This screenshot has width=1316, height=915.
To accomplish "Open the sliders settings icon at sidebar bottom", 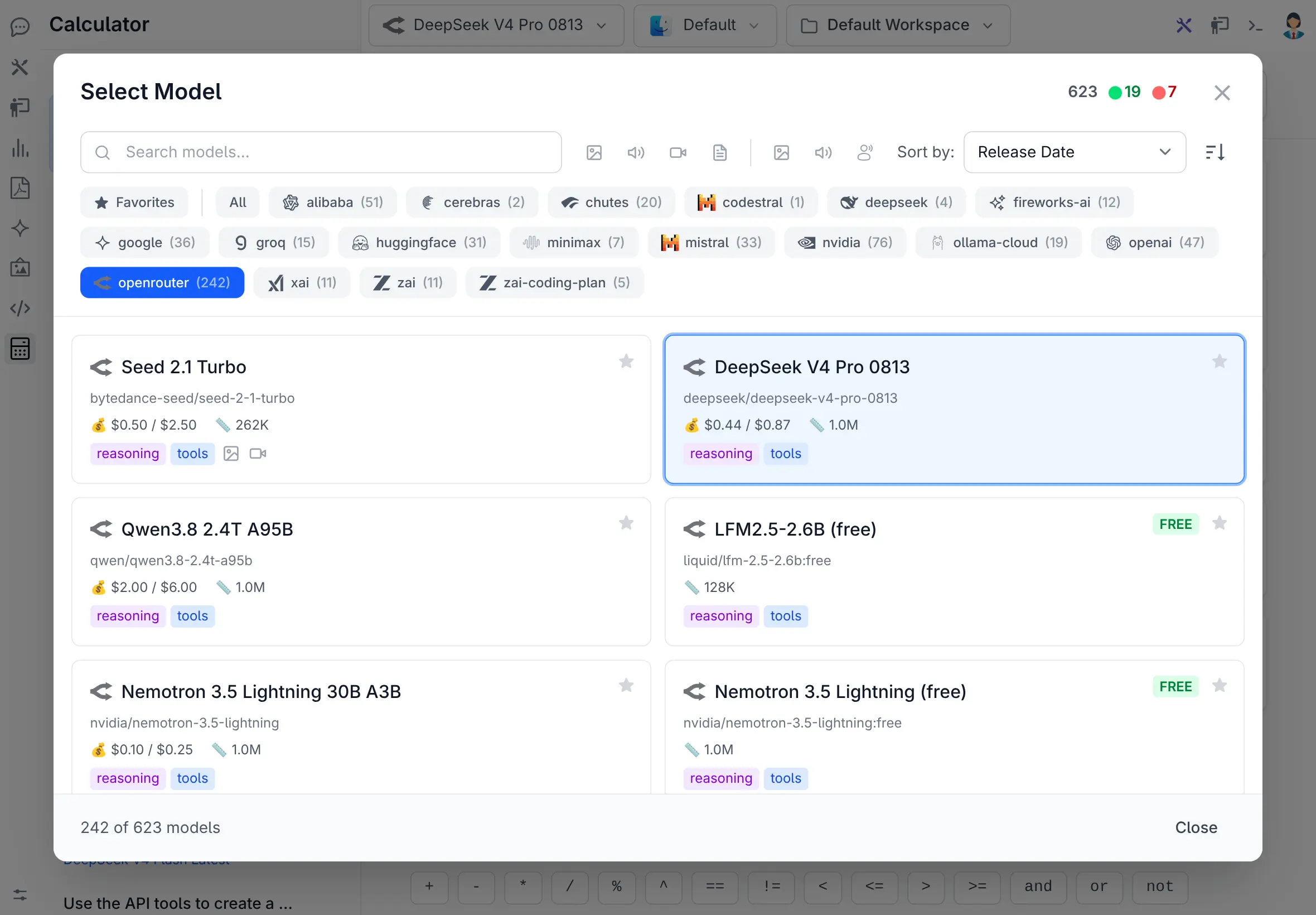I will (20, 895).
